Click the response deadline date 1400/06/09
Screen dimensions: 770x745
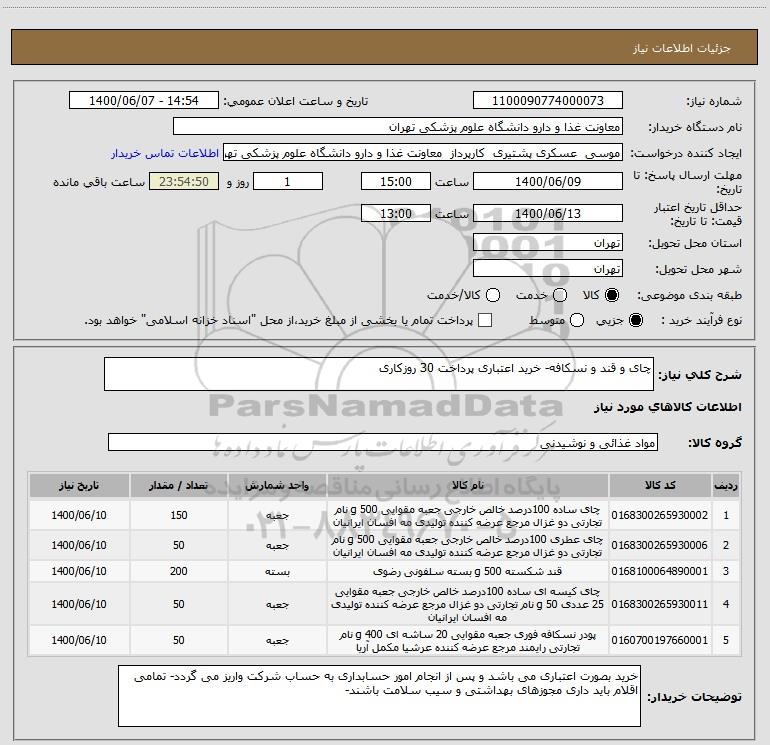click(548, 181)
